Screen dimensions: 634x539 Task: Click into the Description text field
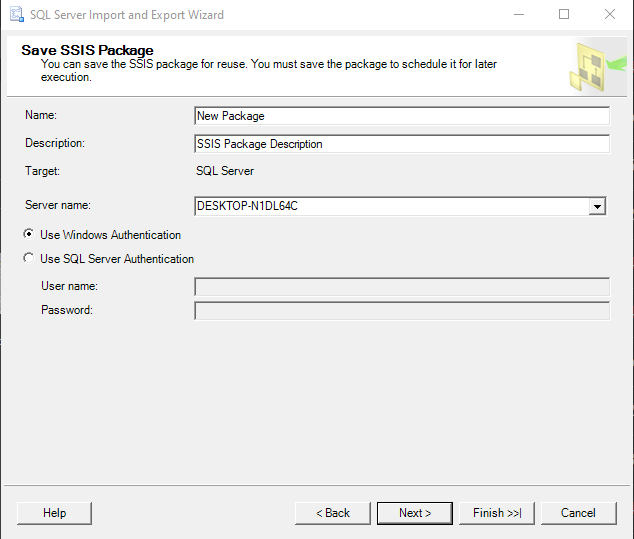click(x=402, y=144)
